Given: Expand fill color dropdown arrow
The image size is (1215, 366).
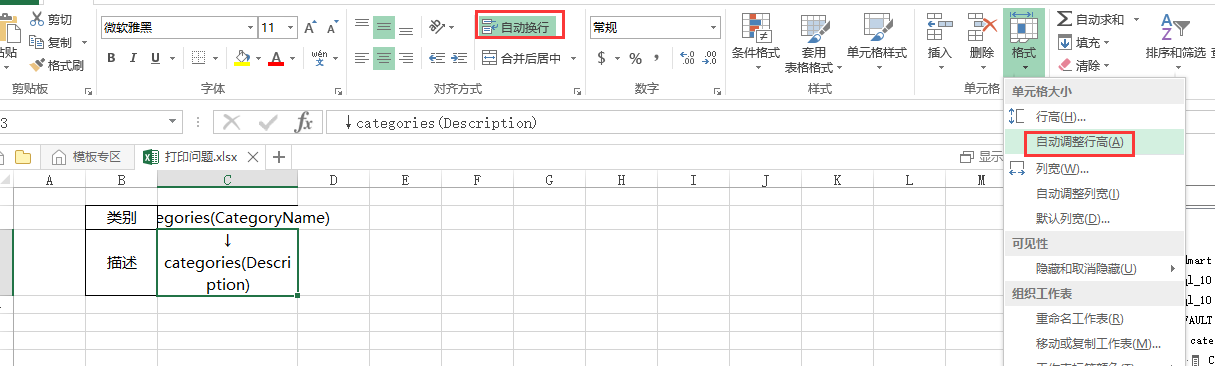Looking at the screenshot, I should [257, 58].
